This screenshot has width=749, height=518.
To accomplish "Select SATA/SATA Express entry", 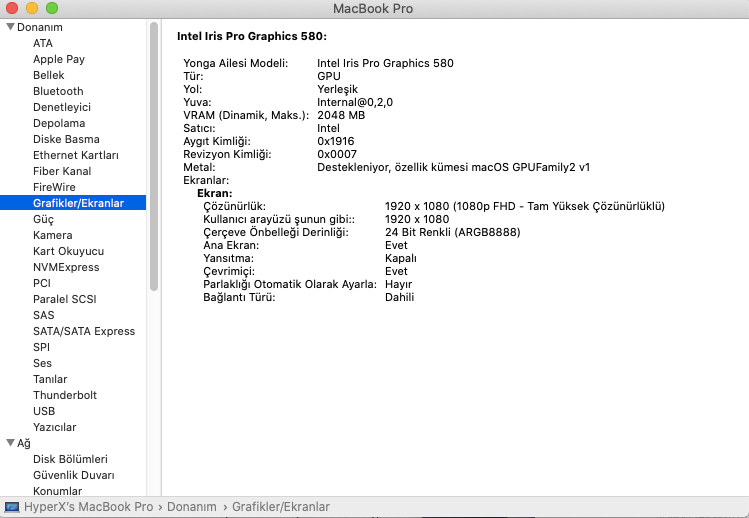I will pos(84,331).
